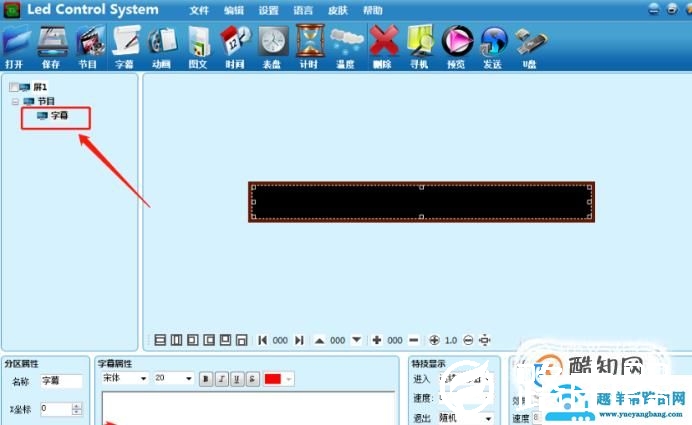Click the 保存 (Save) toolbar icon
Viewport: 692px width, 425px height.
(51, 45)
